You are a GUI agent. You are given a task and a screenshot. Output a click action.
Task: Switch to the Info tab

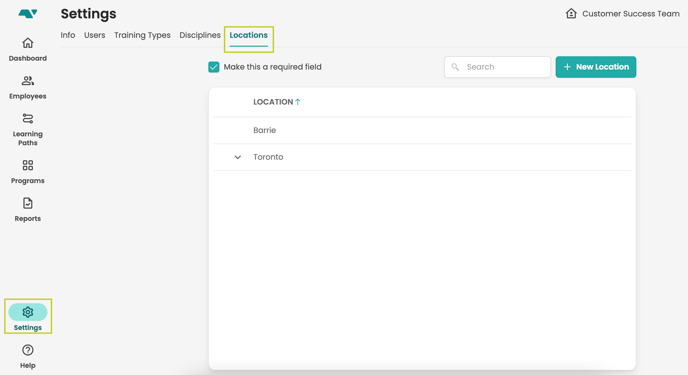click(x=68, y=35)
